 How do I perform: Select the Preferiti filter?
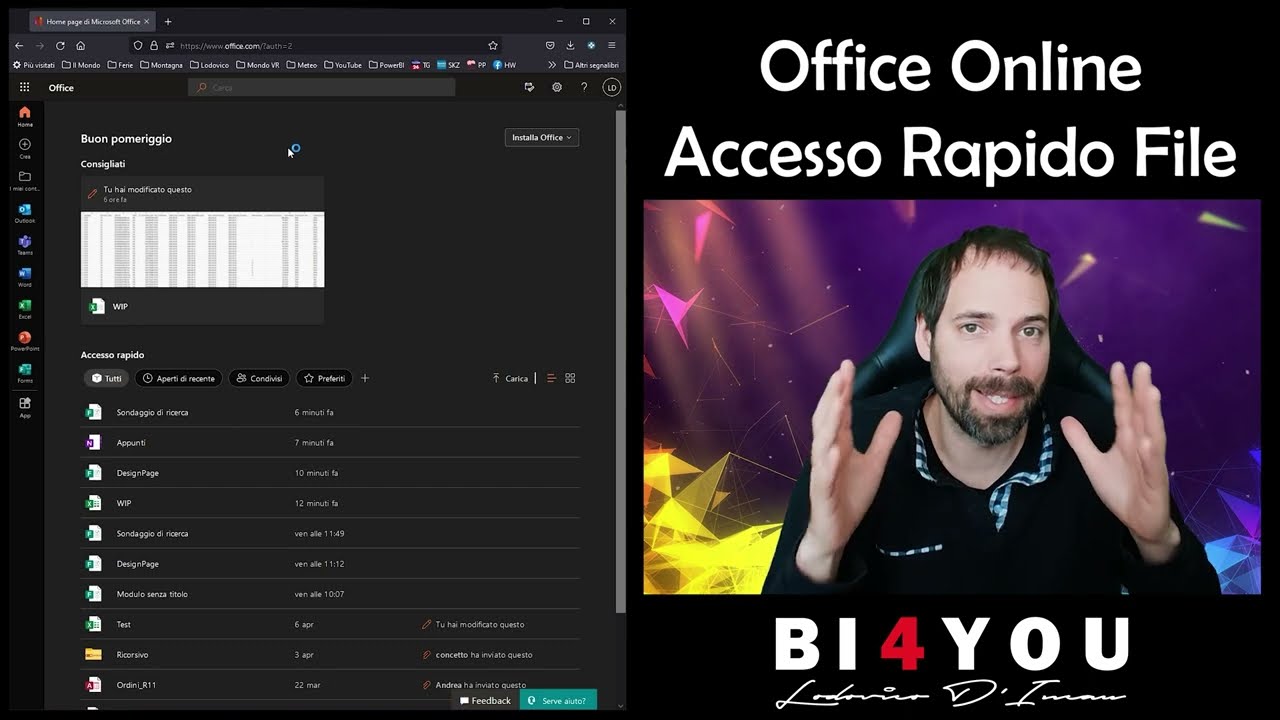324,378
